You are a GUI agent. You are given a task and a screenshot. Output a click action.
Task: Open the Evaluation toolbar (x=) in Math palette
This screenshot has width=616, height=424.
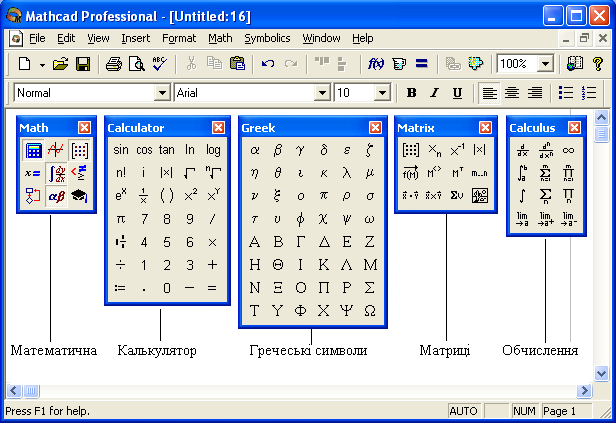(x=33, y=173)
